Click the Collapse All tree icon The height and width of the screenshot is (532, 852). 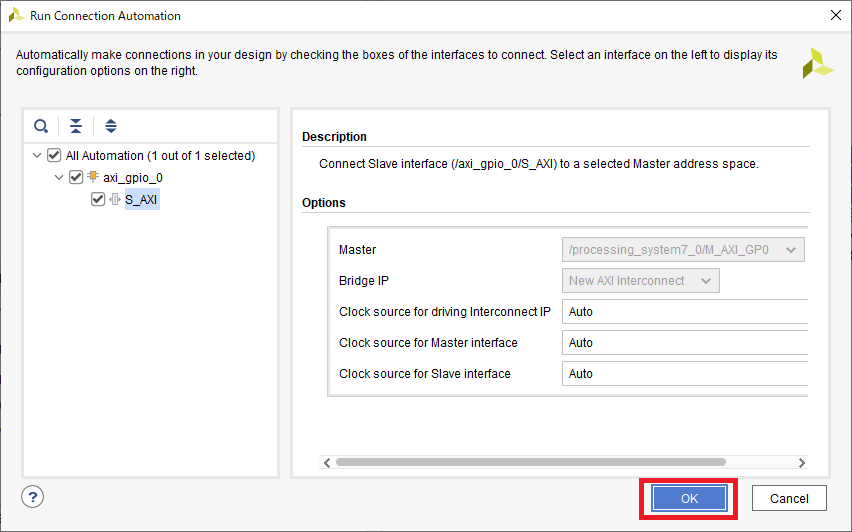[76, 126]
